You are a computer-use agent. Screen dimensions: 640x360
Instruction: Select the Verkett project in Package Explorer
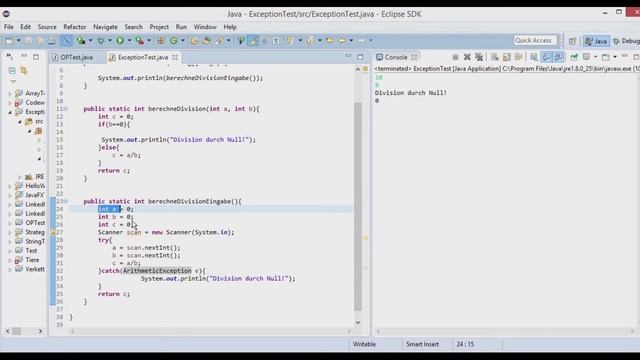pos(35,269)
